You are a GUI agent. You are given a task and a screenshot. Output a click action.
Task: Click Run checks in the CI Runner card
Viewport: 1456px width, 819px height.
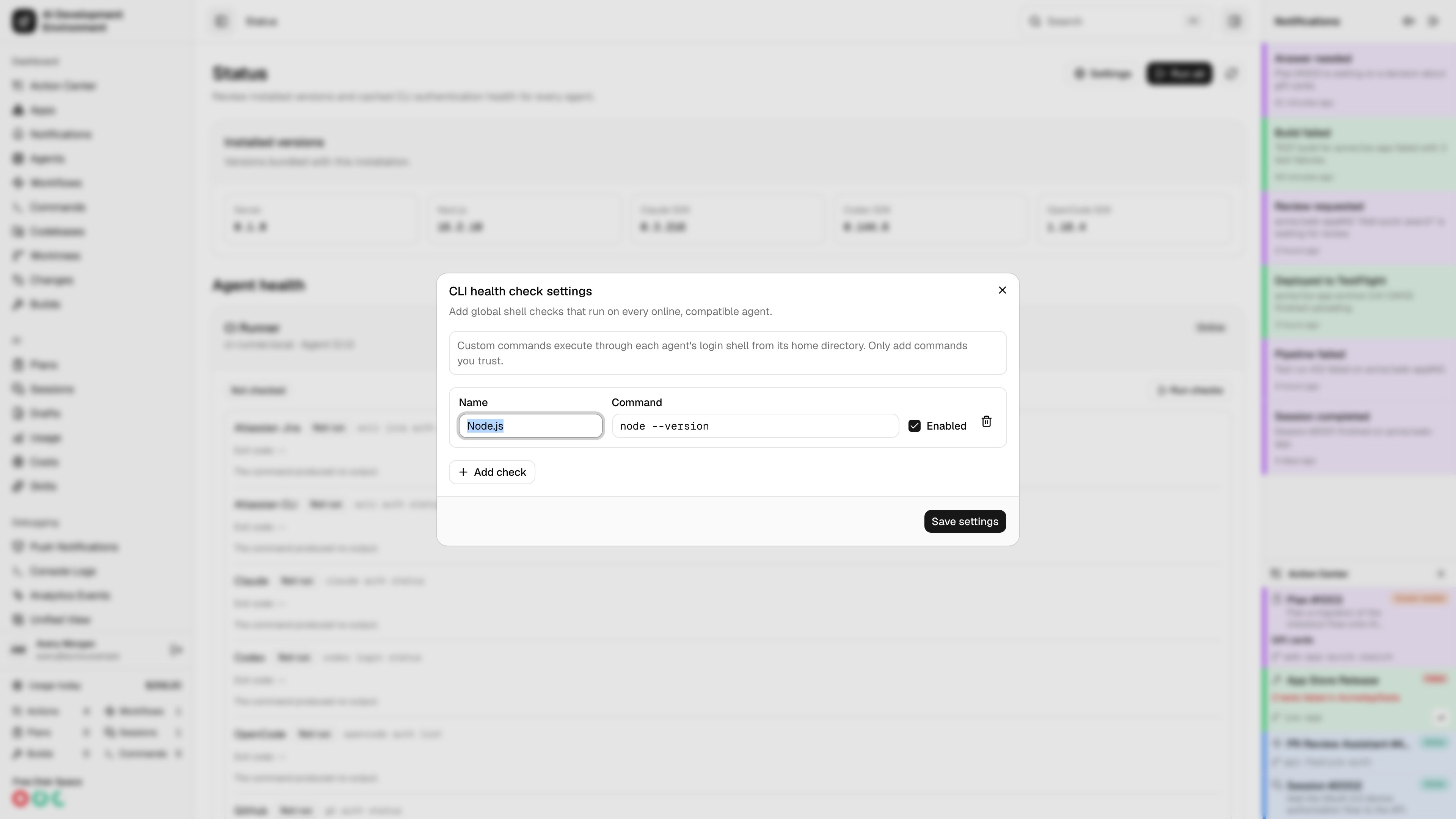pyautogui.click(x=1190, y=390)
